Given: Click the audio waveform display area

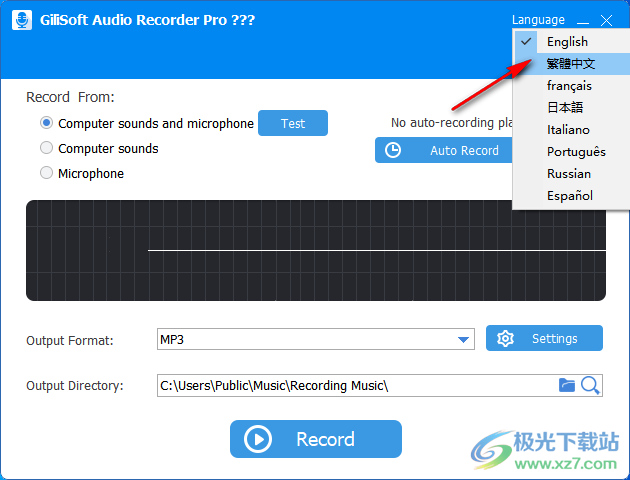Looking at the screenshot, I should point(316,250).
